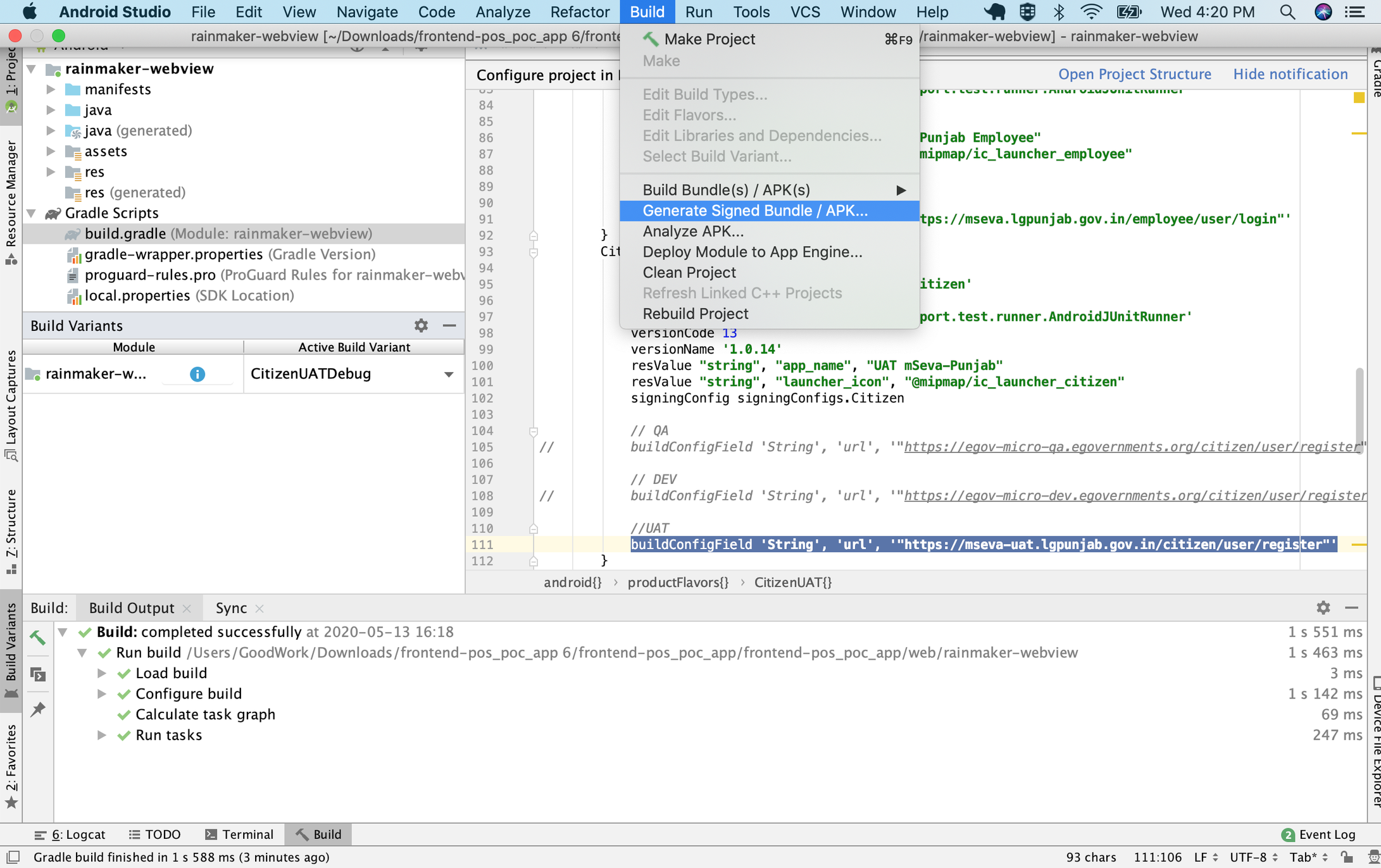Click the read-only lock icon in status bar
The width and height of the screenshot is (1381, 868).
1347,857
